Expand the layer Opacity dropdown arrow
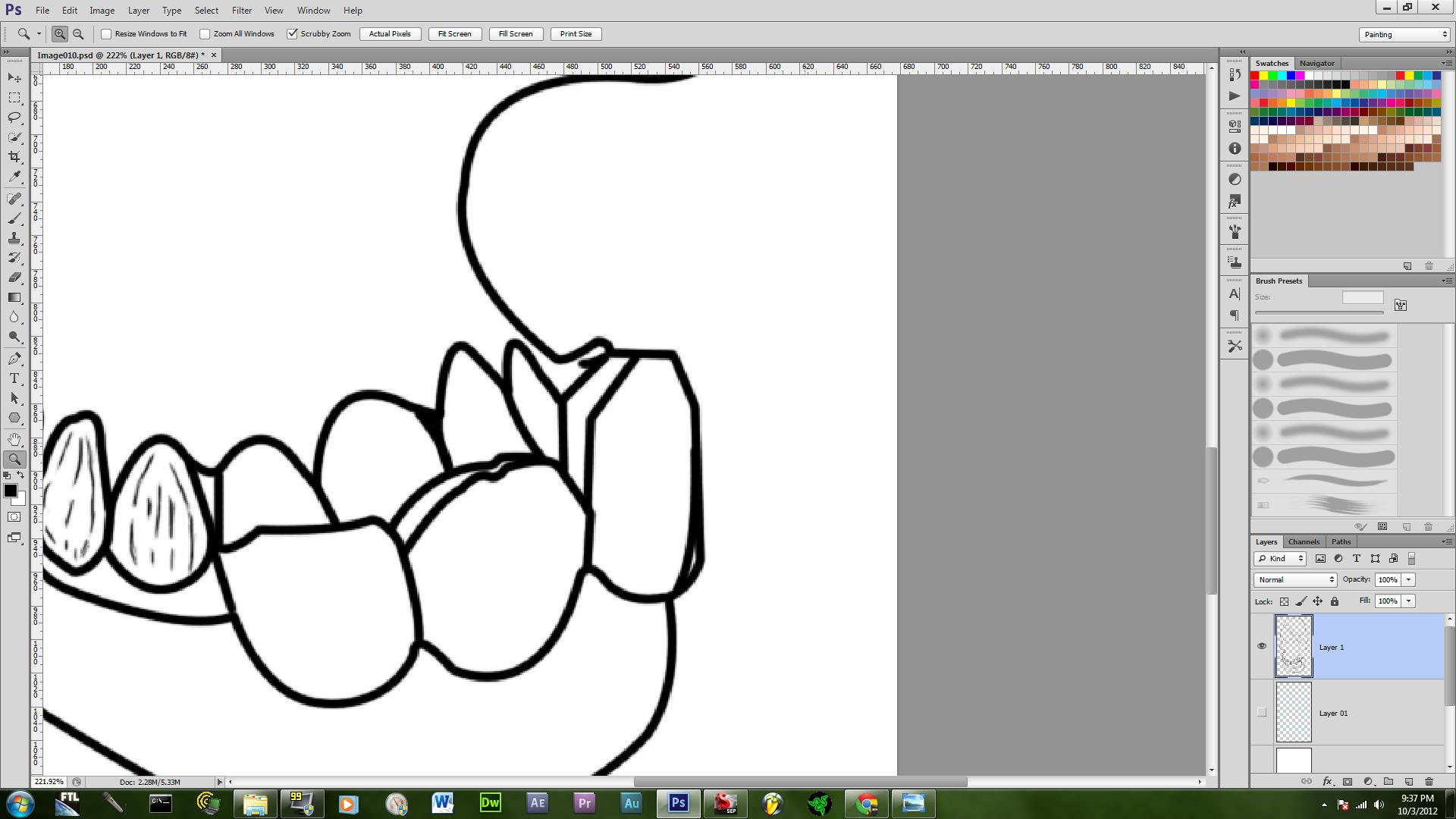The height and width of the screenshot is (819, 1456). (1408, 579)
